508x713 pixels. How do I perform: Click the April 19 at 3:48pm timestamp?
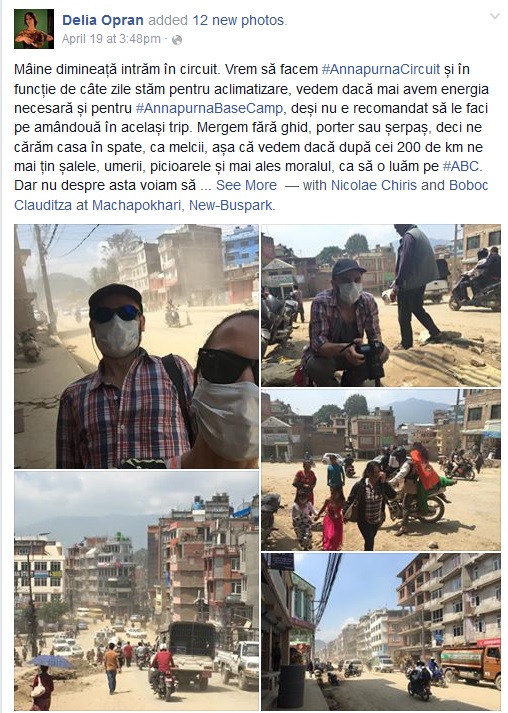point(111,39)
